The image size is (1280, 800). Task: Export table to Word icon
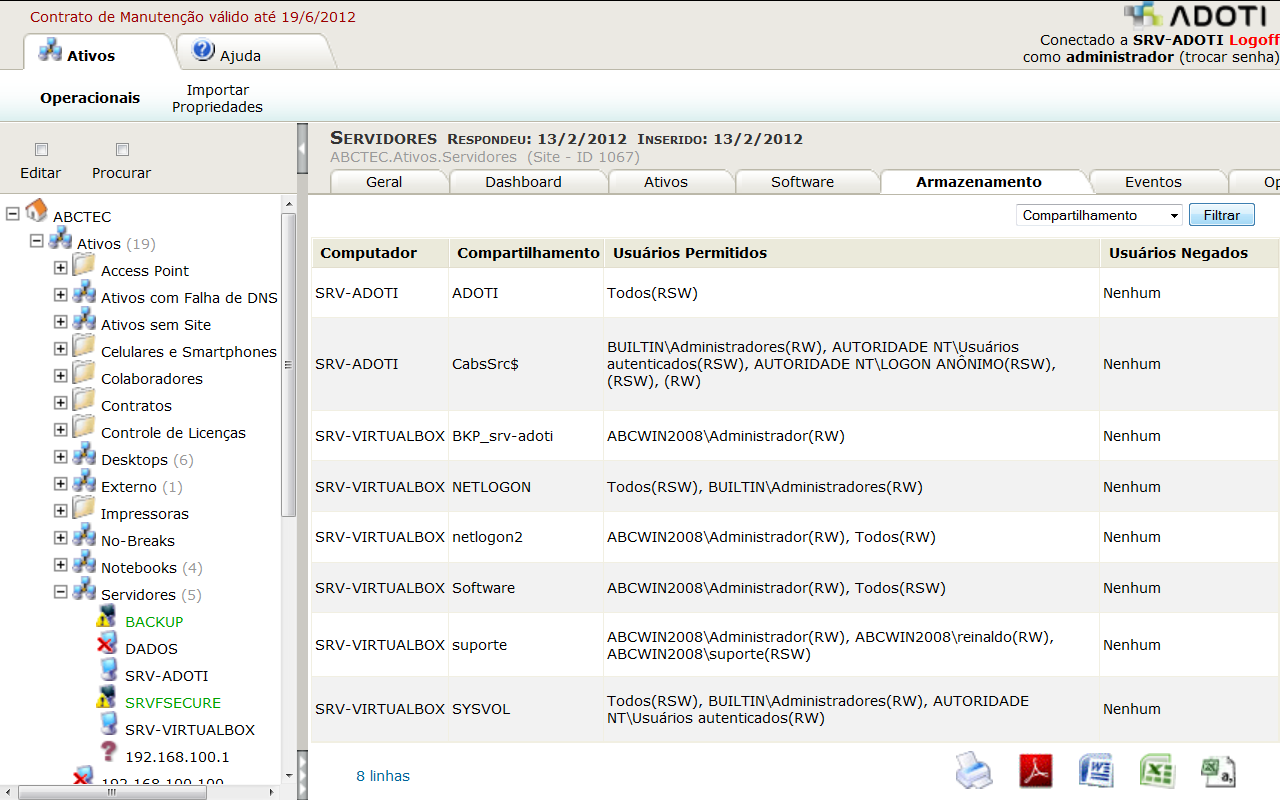click(x=1097, y=771)
